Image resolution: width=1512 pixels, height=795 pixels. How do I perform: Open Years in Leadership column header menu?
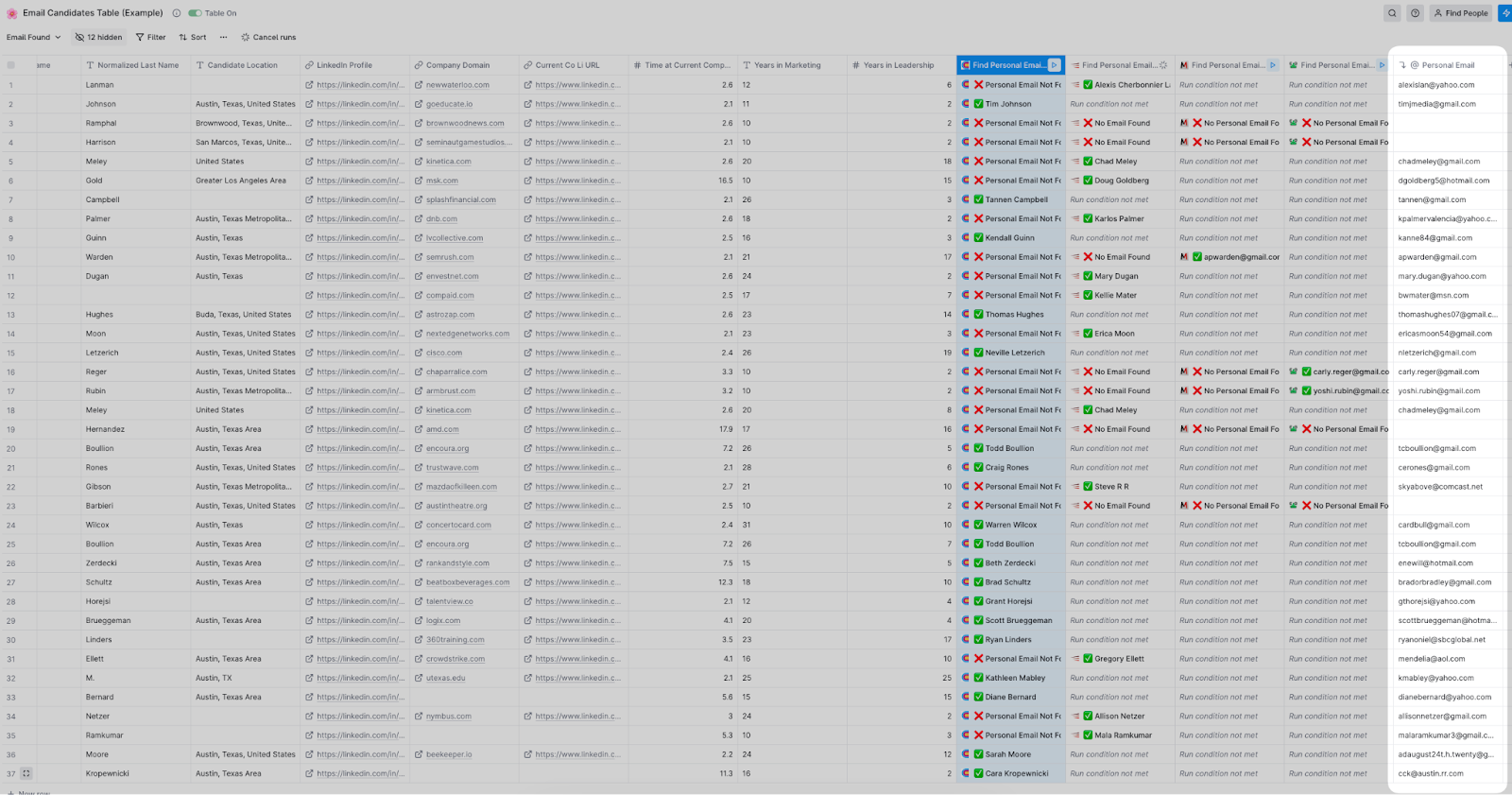click(902, 65)
